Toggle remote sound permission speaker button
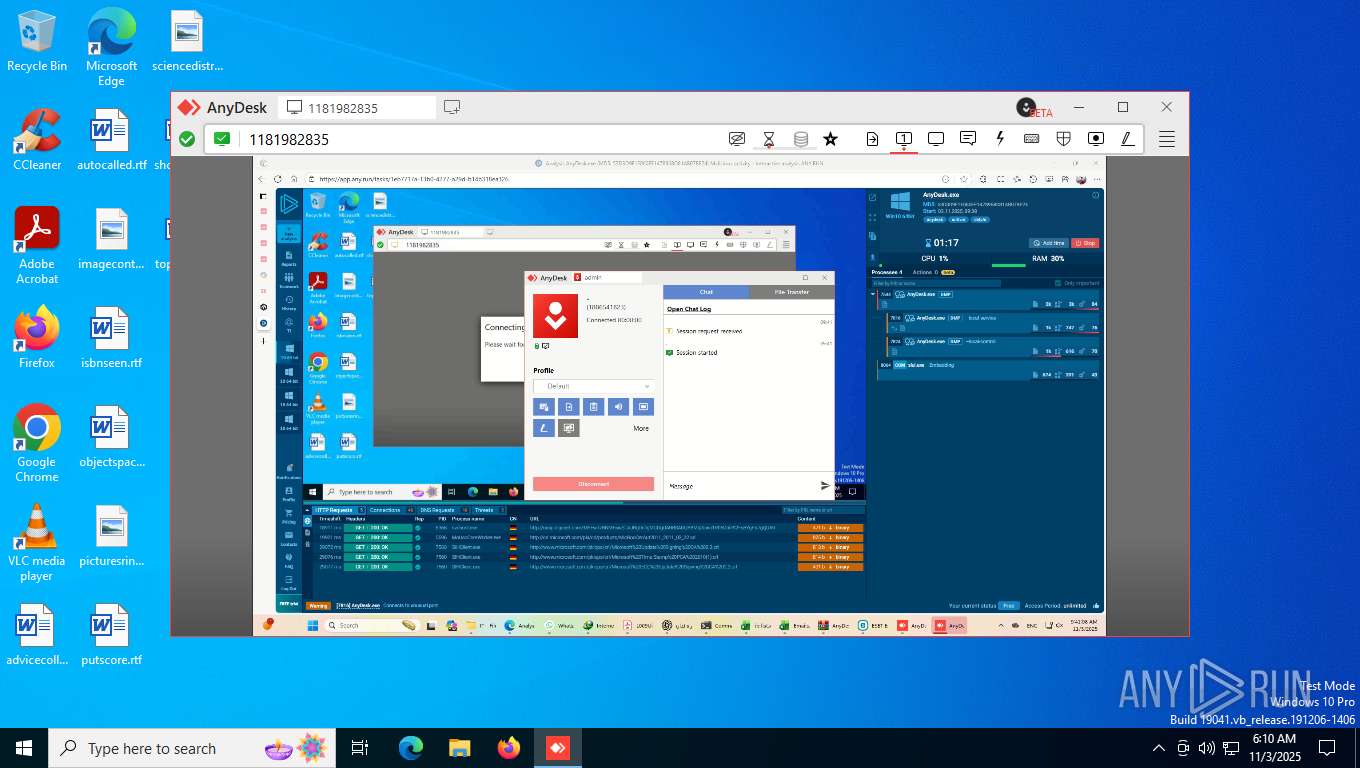 click(619, 406)
